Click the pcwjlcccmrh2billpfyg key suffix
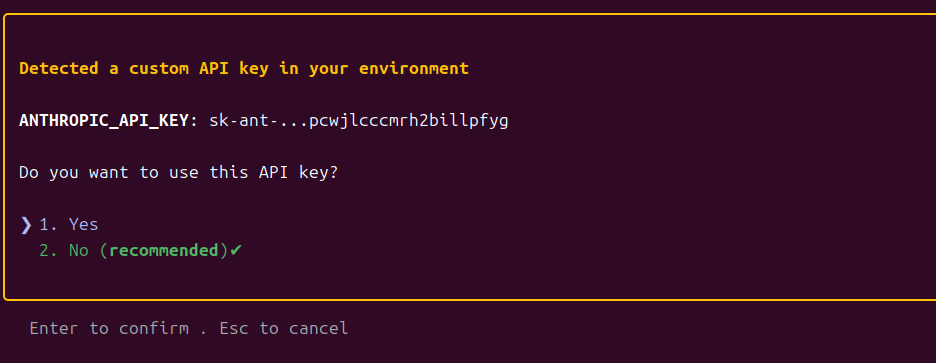 click(408, 121)
